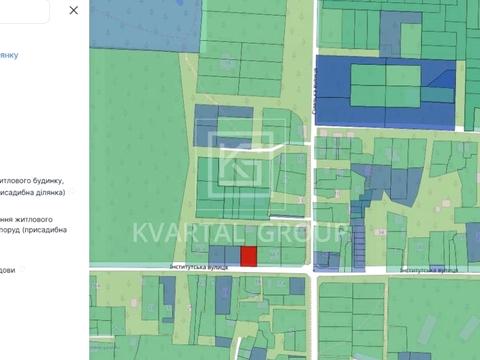Select the light-blue parcel at the map's top-left
The height and width of the screenshot is (360, 480).
tap(145, 25)
